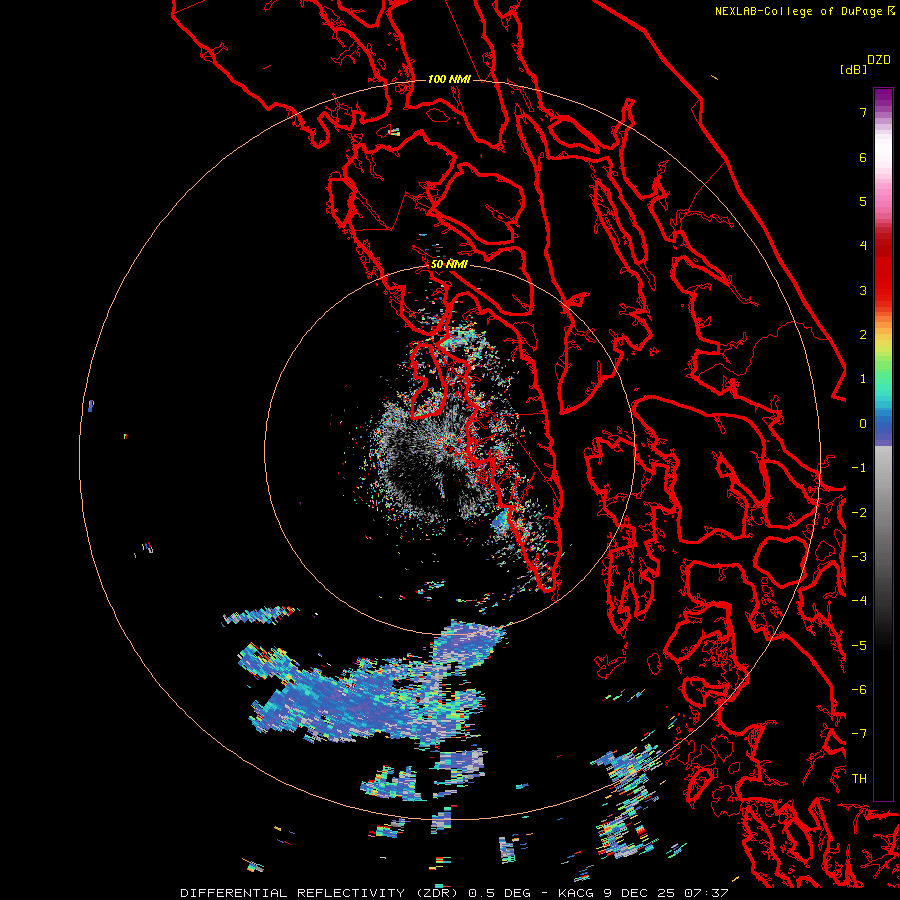This screenshot has height=900, width=900.
Task: Select the -1 value on the scale
Action: pyautogui.click(x=859, y=468)
